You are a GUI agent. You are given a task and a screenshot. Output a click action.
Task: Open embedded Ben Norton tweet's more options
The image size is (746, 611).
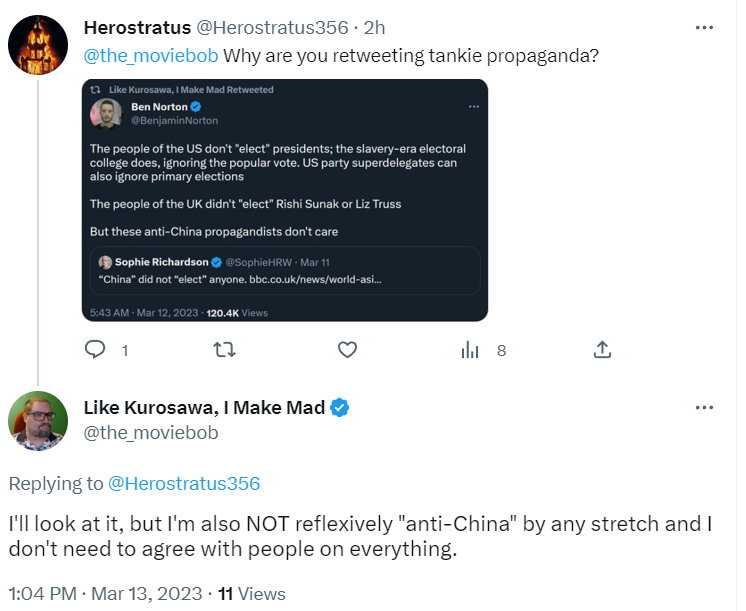472,106
